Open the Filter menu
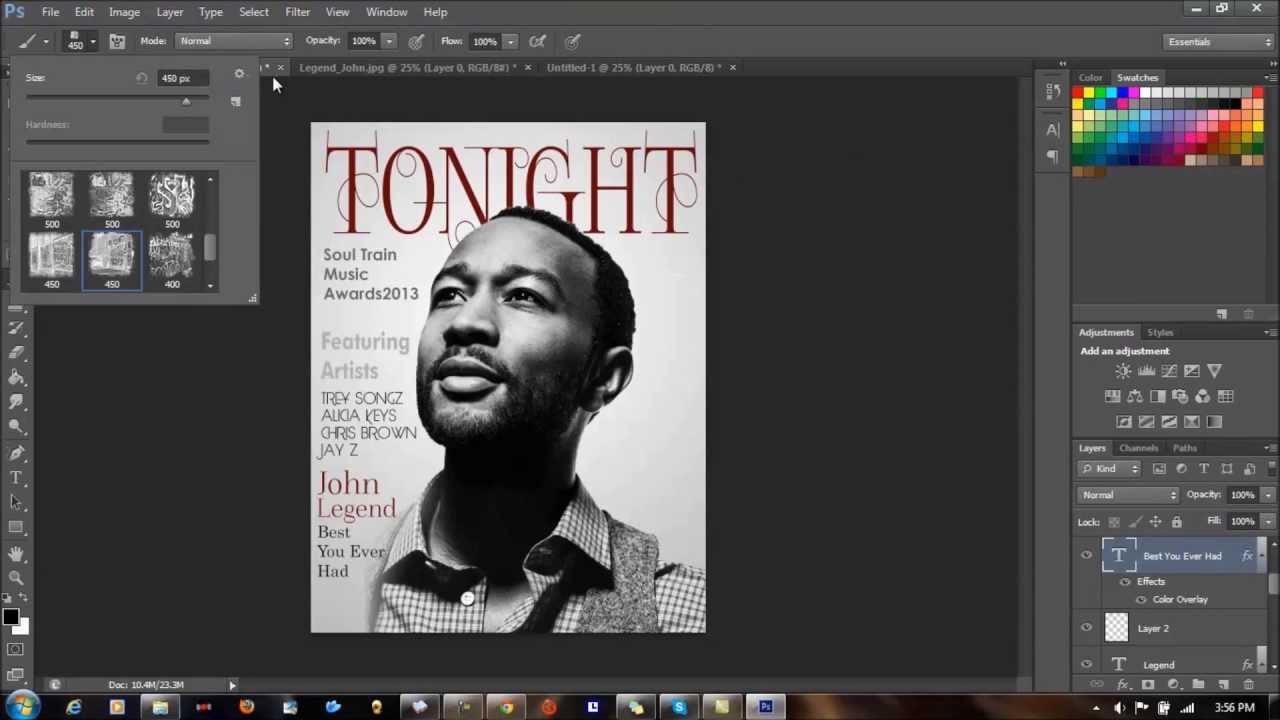1280x720 pixels. point(297,12)
